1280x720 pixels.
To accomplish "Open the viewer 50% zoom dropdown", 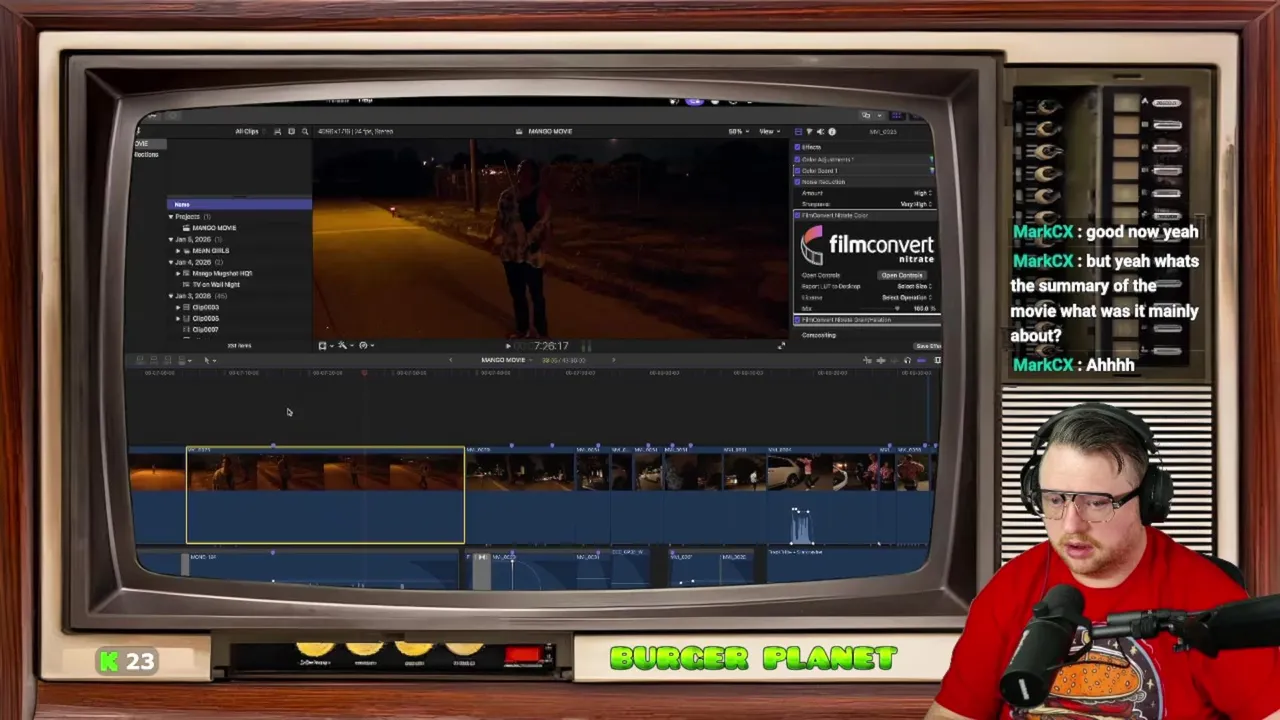I will click(x=737, y=131).
